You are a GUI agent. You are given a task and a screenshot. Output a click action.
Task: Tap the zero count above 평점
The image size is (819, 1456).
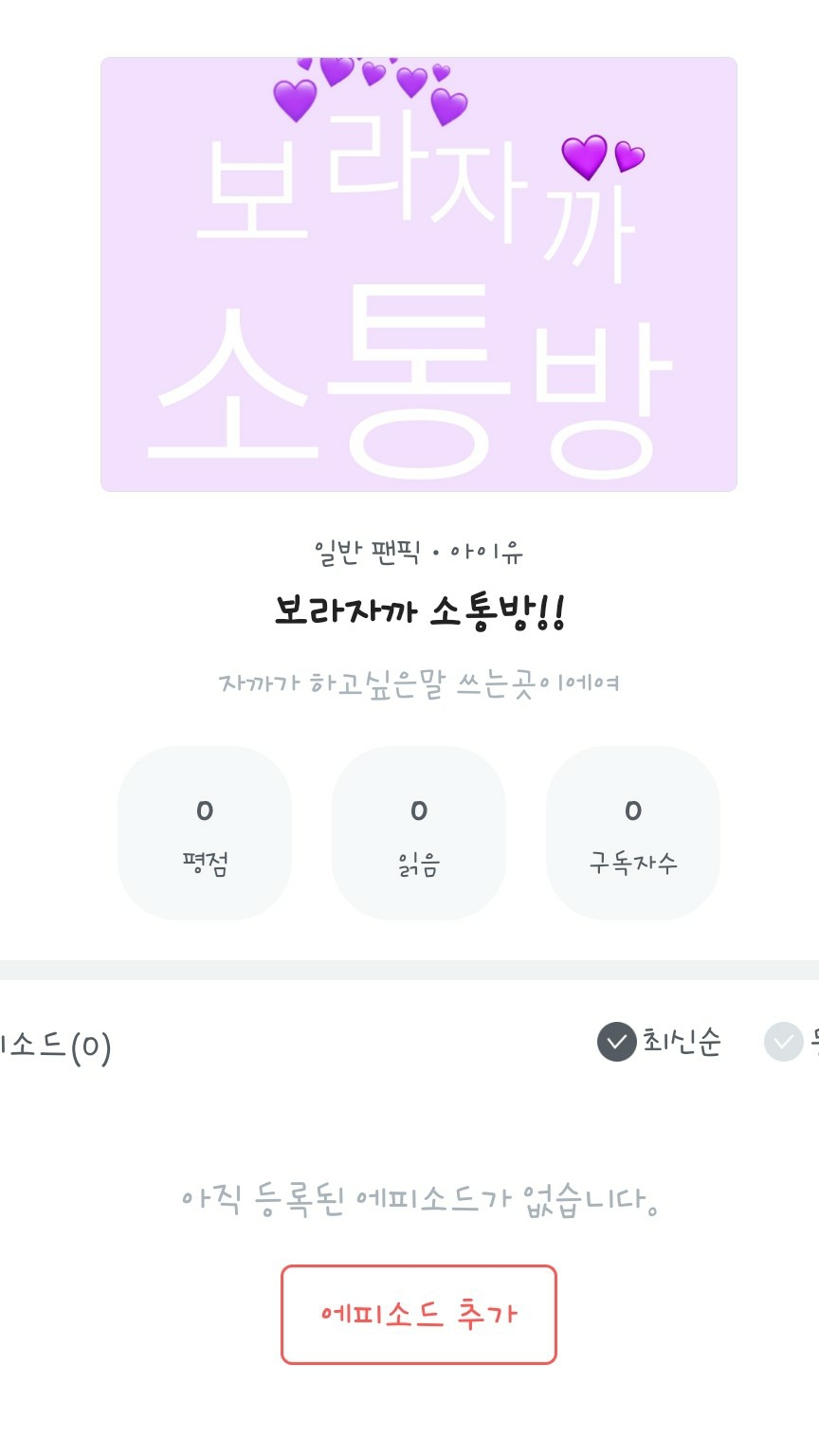pyautogui.click(x=205, y=810)
